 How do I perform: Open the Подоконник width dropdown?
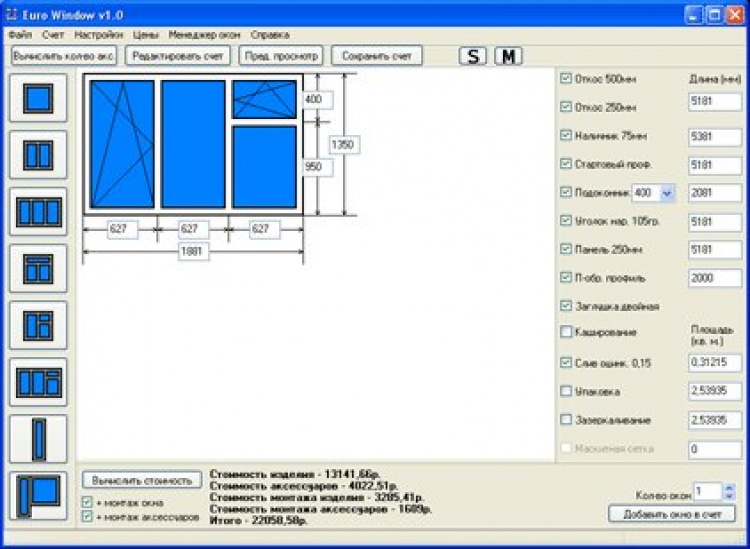(x=667, y=193)
